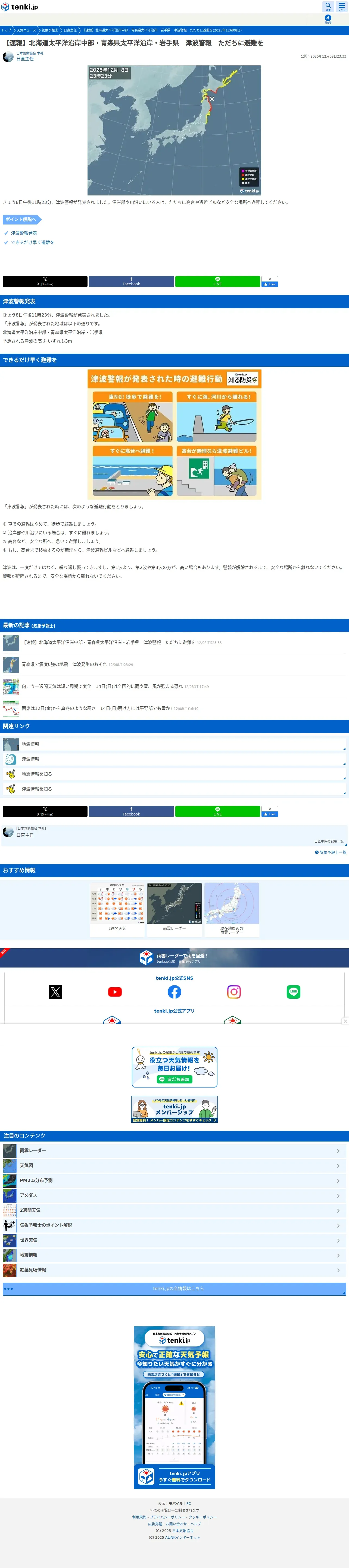Open the 雨雲レーダー thumbnail card
Viewport: 349px width, 1568px height.
(x=174, y=909)
